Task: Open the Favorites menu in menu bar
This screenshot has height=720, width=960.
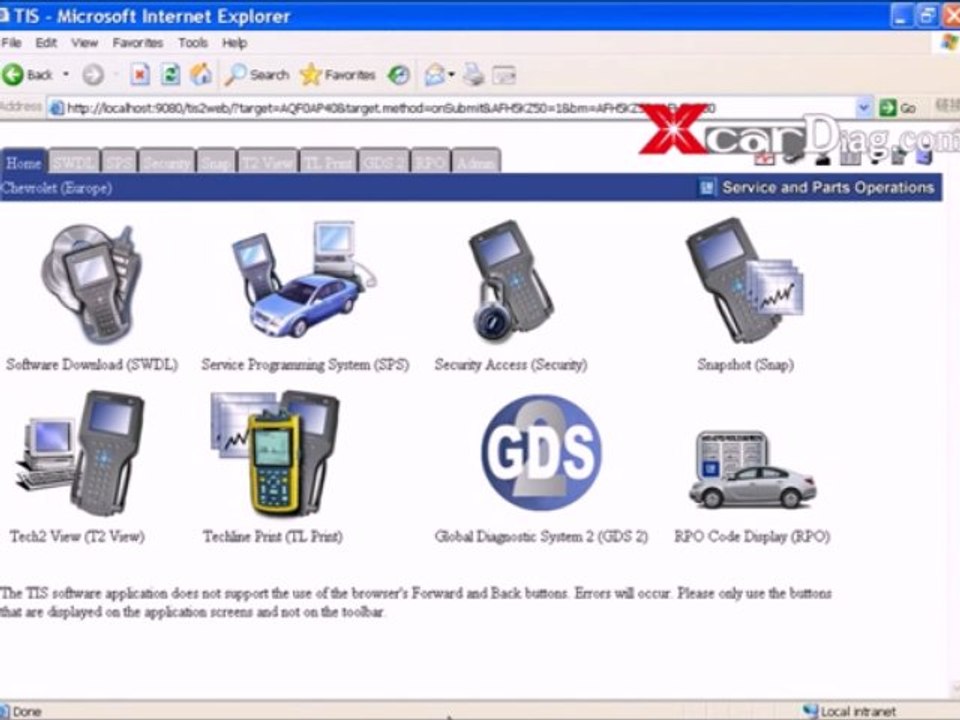Action: coord(138,43)
